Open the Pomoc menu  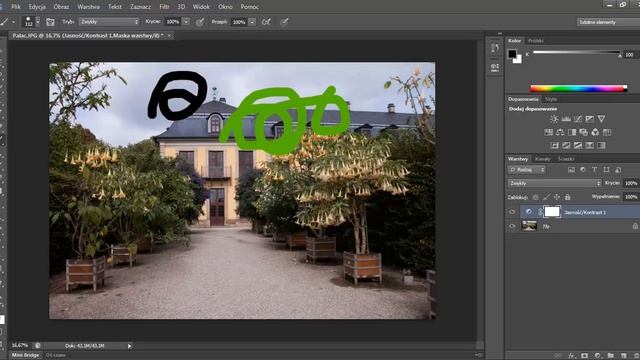(x=249, y=7)
